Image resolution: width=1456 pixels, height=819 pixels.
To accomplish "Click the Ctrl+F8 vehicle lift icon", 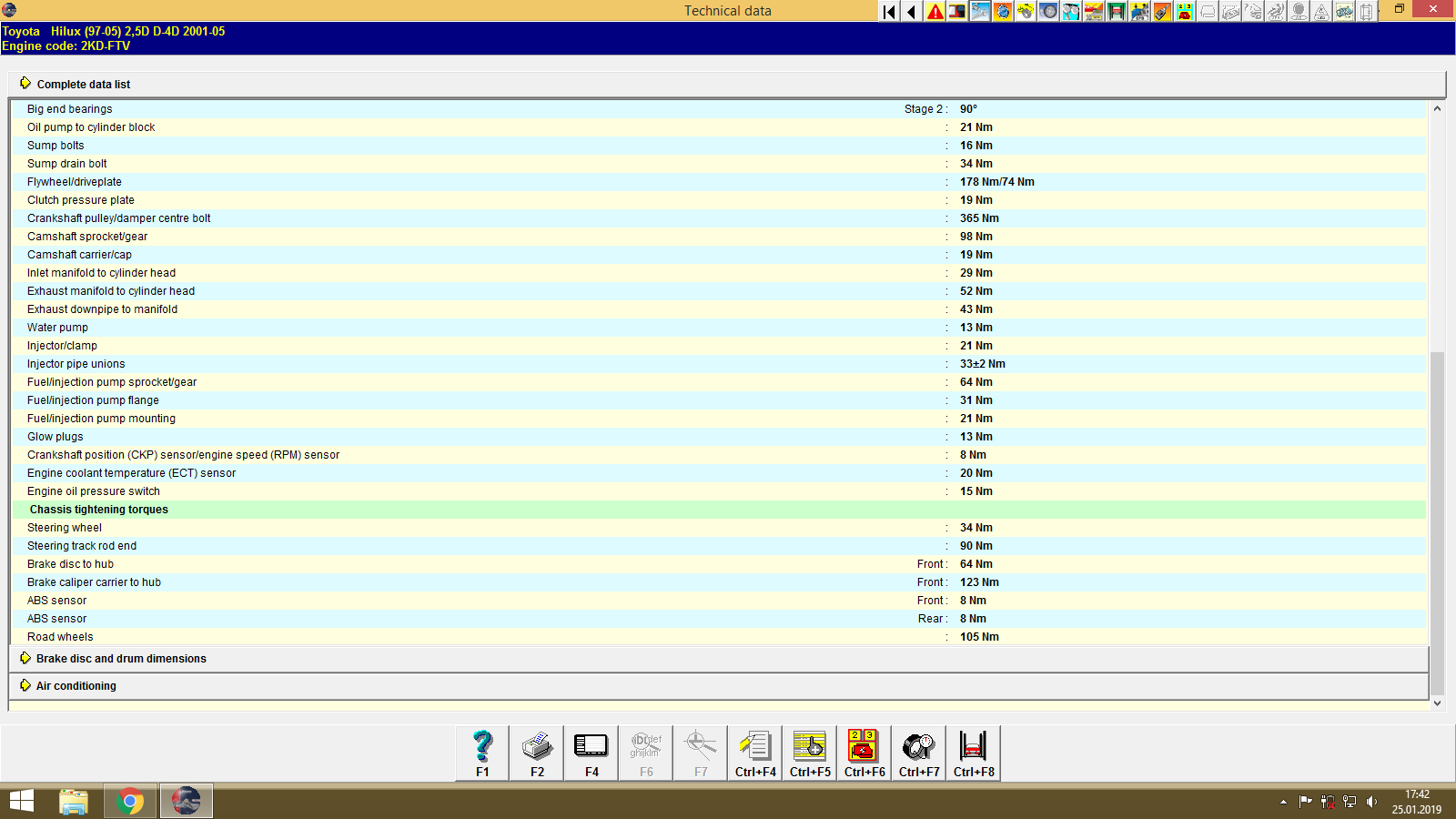I will [x=973, y=752].
